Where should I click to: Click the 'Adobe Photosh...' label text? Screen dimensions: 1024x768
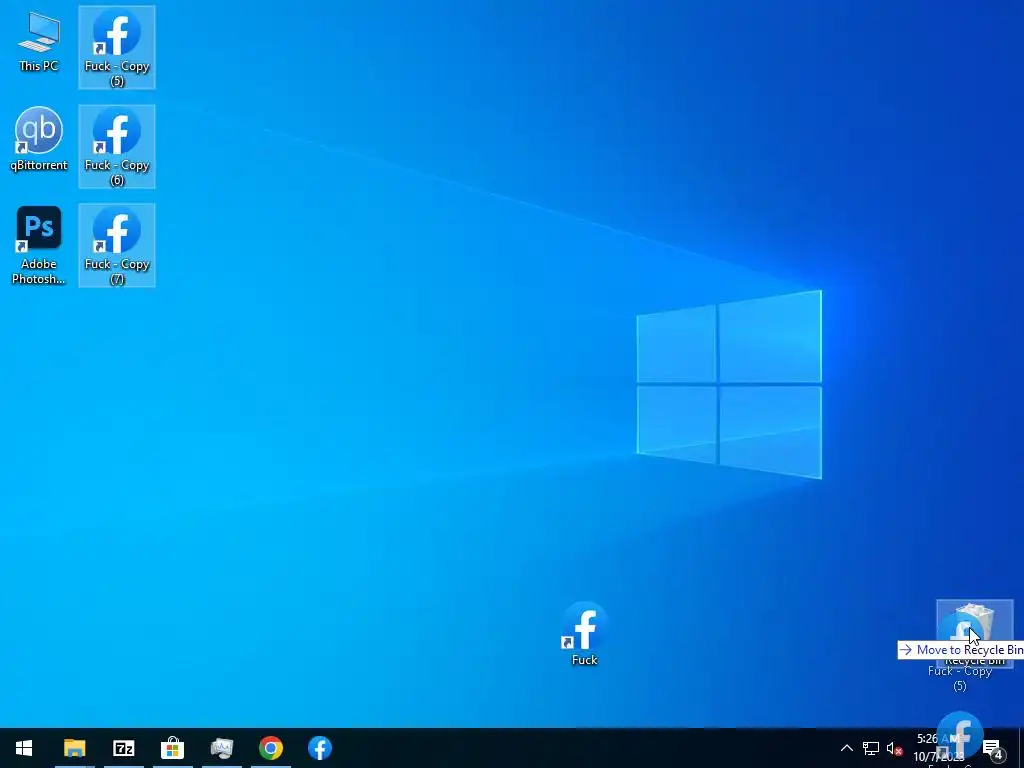tap(39, 272)
